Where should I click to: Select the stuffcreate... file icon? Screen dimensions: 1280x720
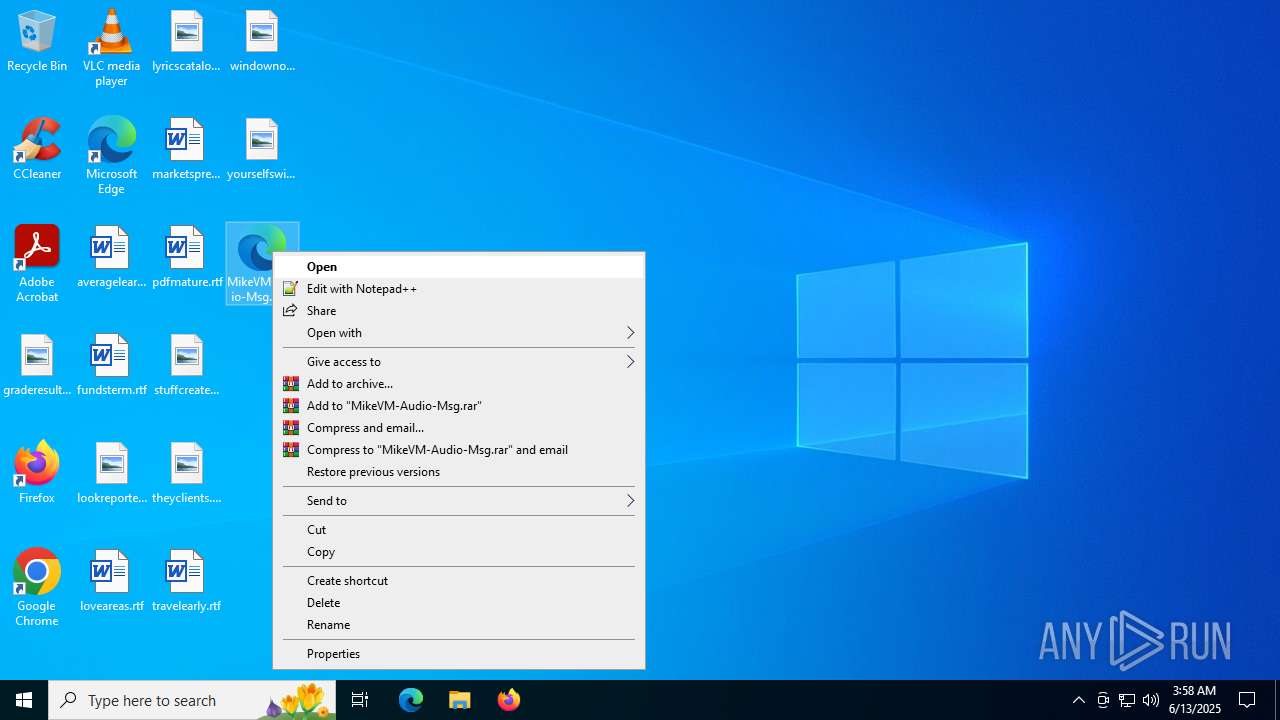186,366
